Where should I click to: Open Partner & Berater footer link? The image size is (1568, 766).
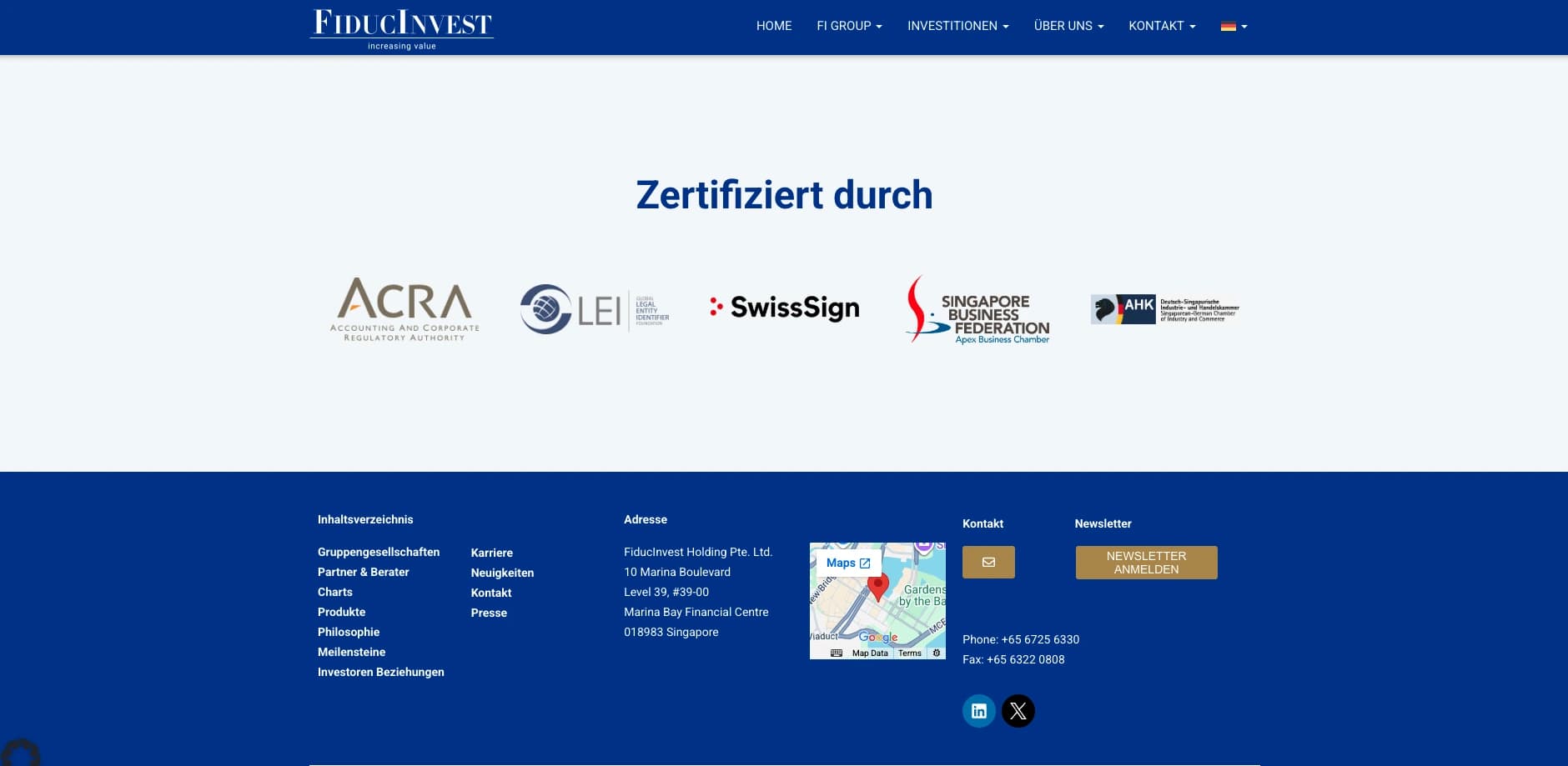pos(363,572)
